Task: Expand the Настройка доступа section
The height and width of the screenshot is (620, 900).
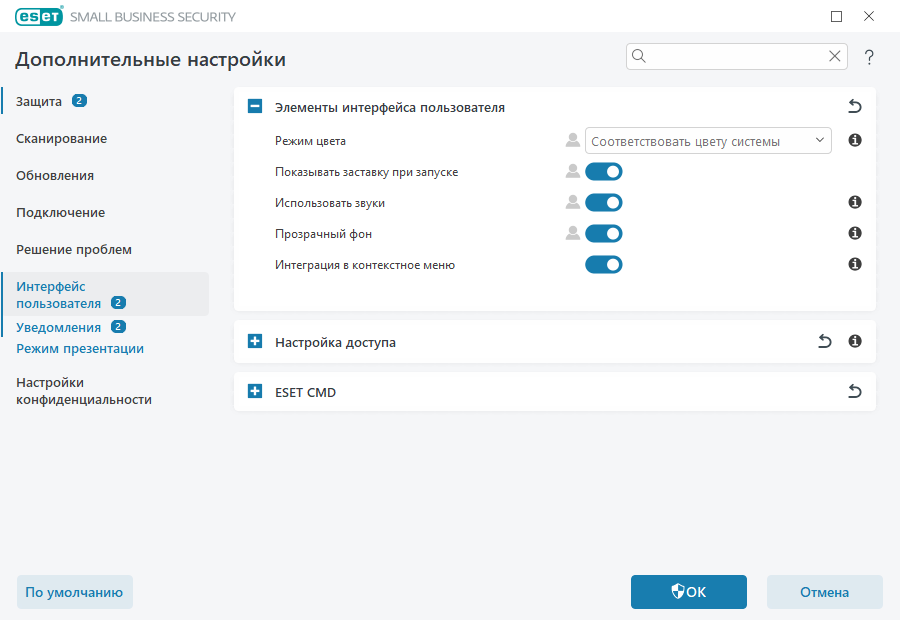Action: (x=254, y=341)
